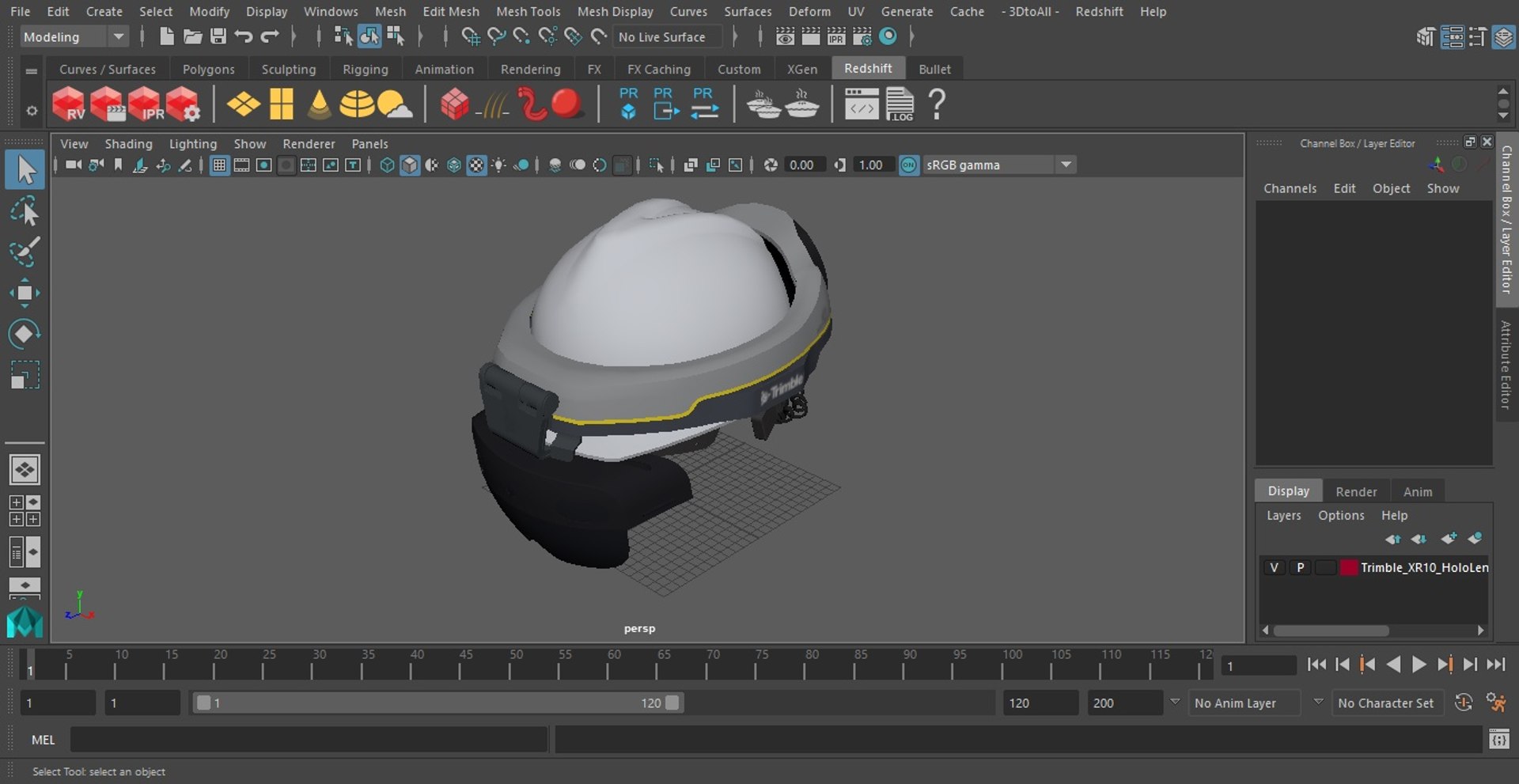
Task: Activate the Rotate tool
Action: pos(25,333)
